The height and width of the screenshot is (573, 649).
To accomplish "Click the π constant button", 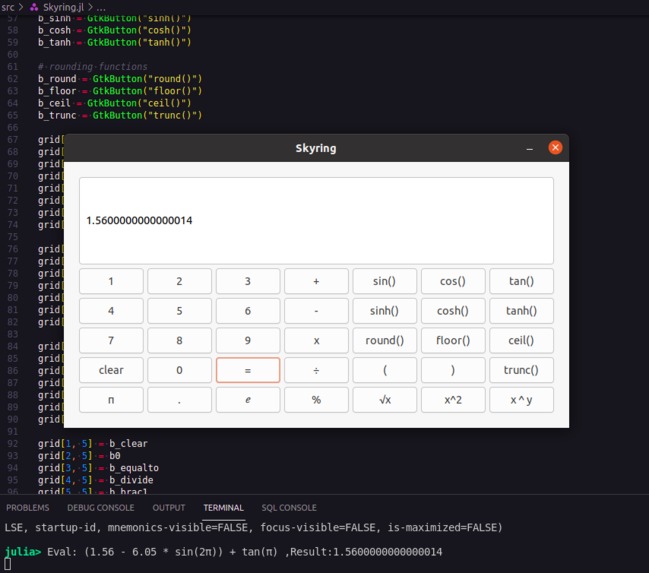I will pos(111,400).
